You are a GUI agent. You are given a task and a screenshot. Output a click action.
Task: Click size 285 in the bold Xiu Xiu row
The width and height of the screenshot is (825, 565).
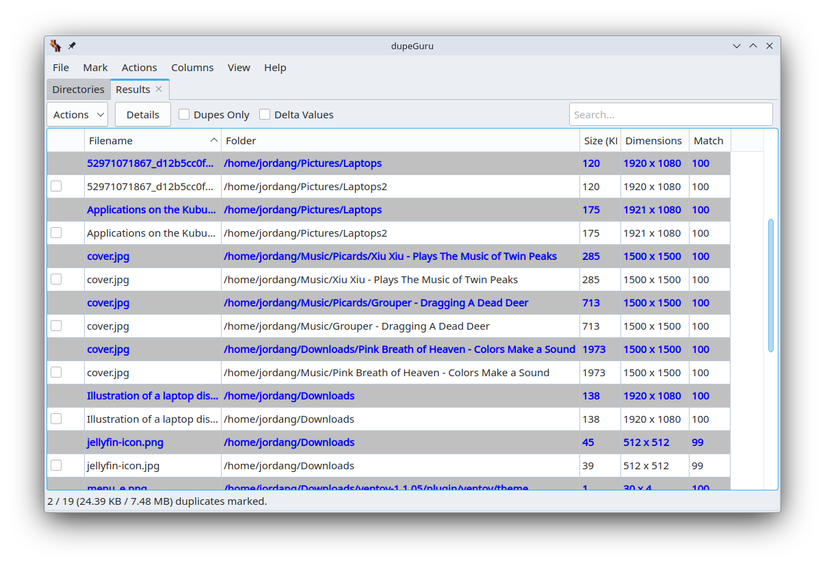pyautogui.click(x=591, y=256)
